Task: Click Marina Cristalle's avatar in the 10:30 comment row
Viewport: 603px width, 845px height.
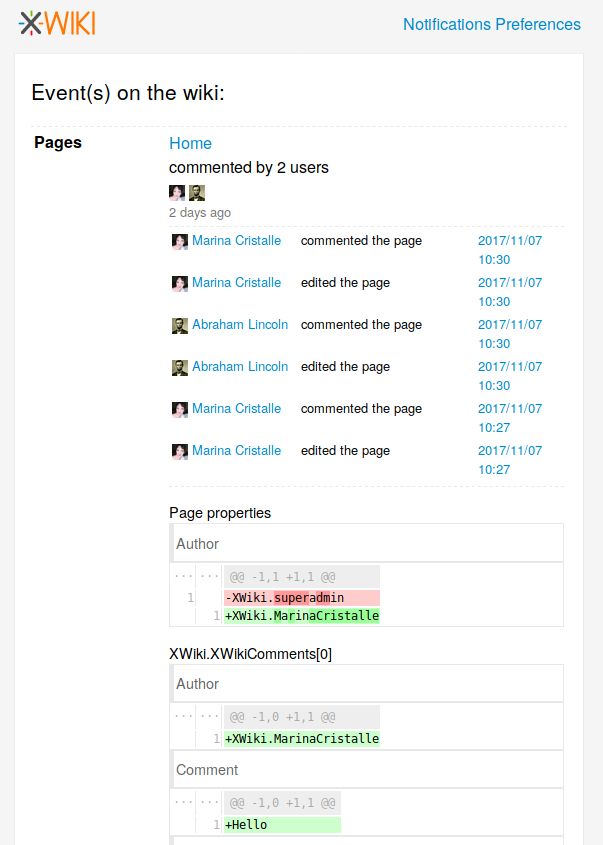Action: click(x=180, y=241)
